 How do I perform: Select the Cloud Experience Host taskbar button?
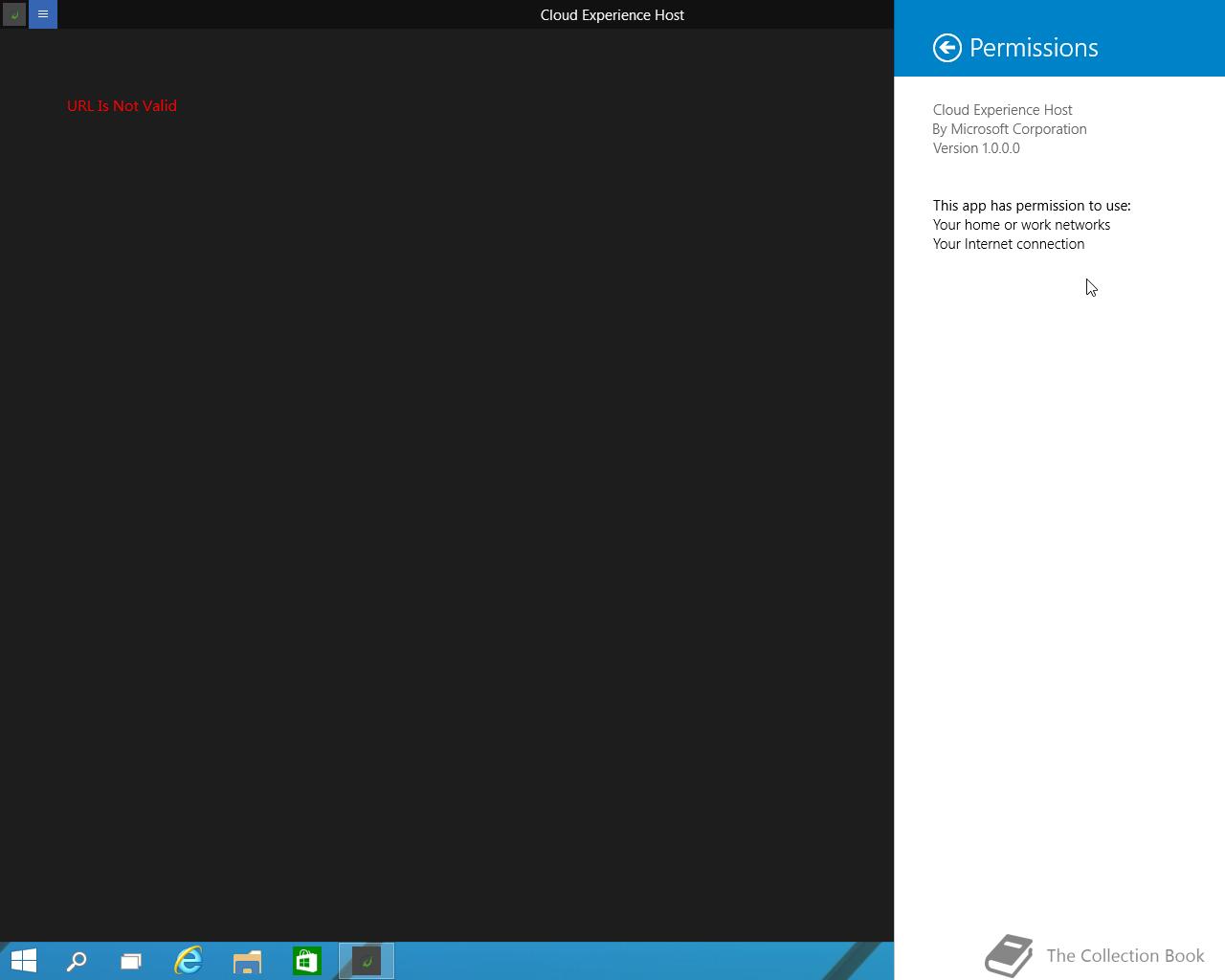pos(367,961)
